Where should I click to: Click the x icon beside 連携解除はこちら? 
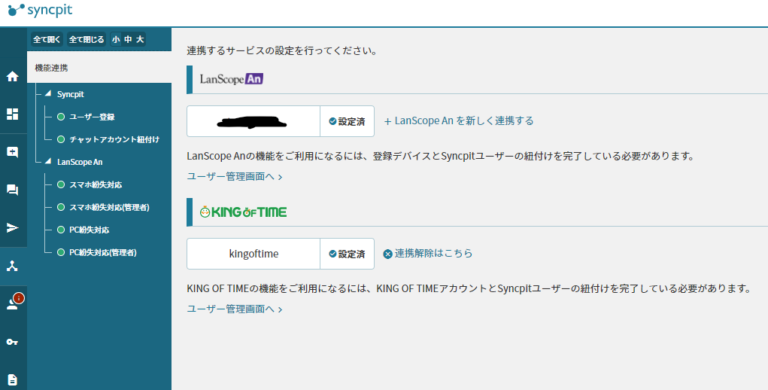(x=387, y=254)
